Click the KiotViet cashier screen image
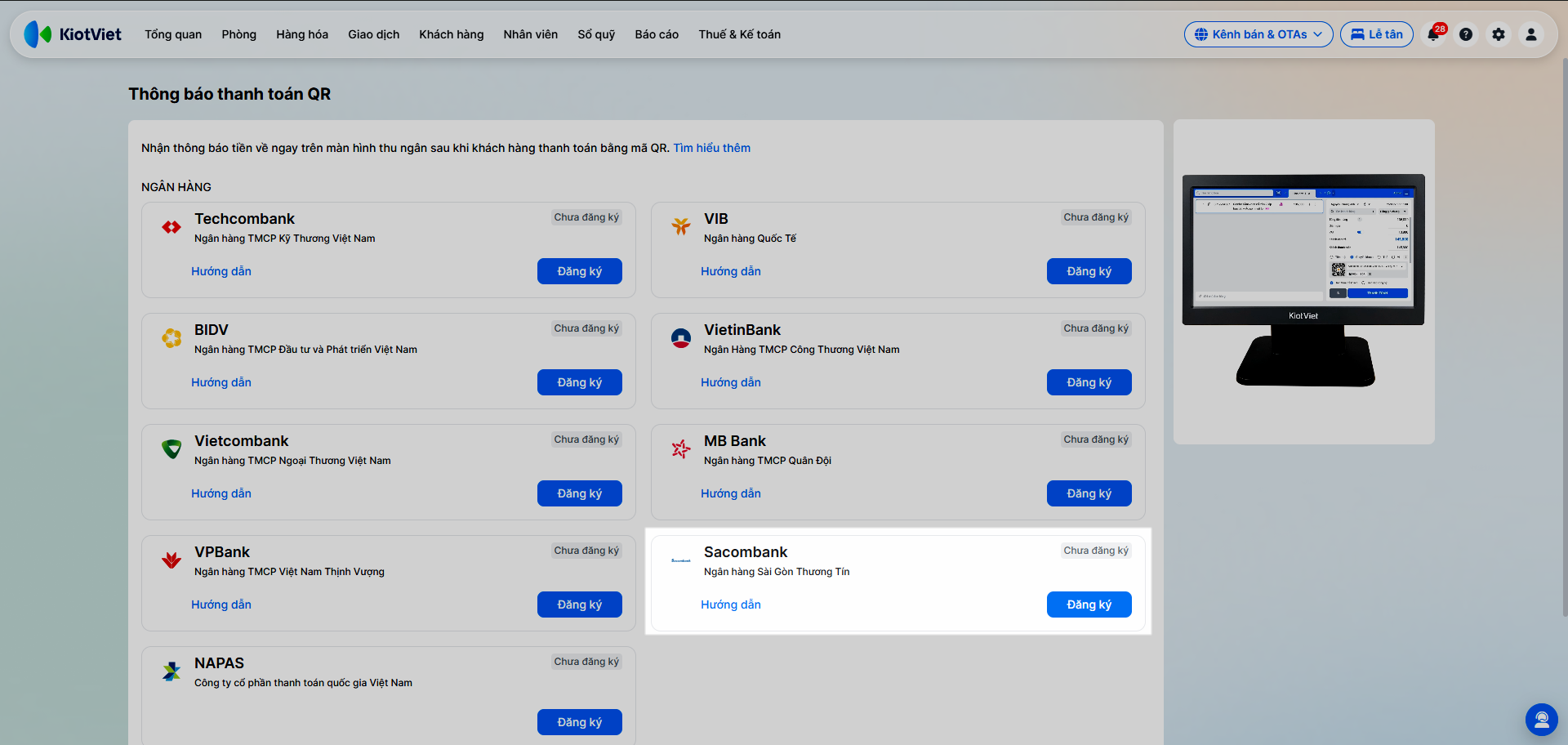This screenshot has width=1568, height=745. tap(1303, 280)
